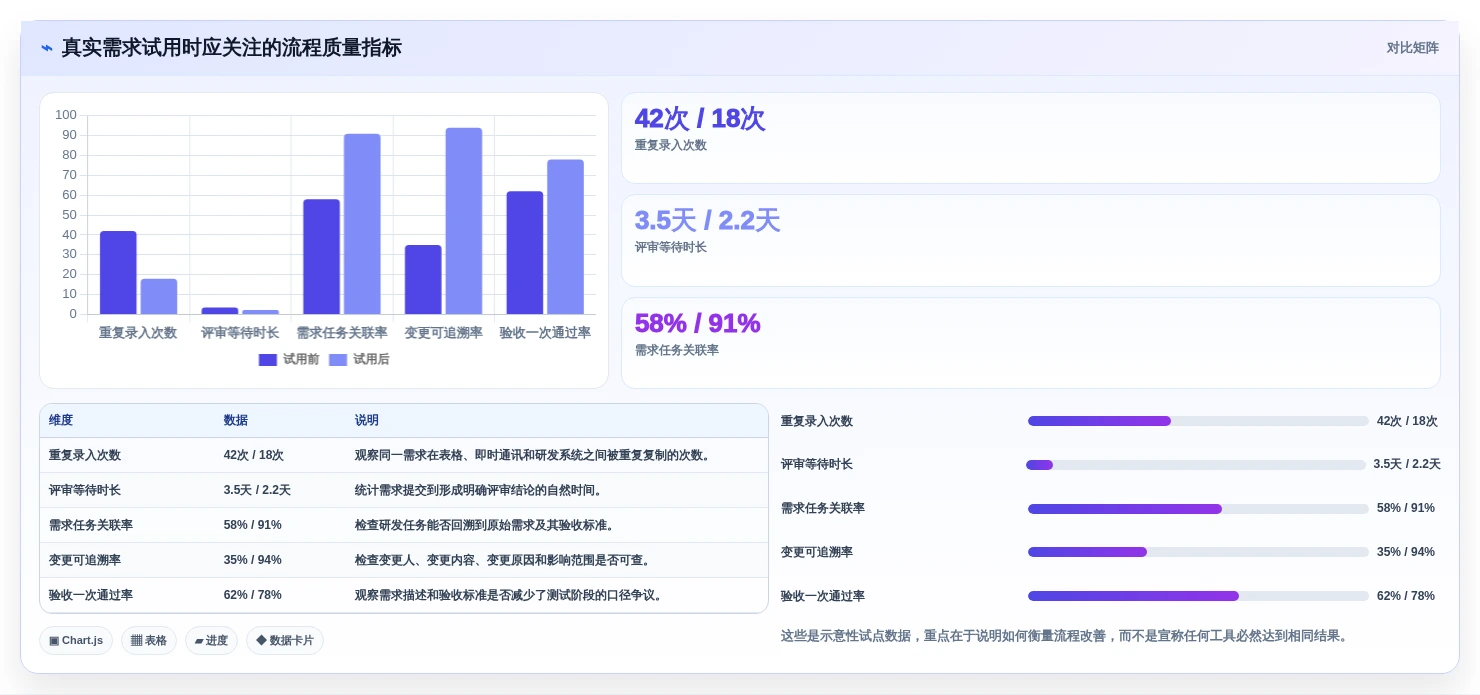1480x695 pixels.
Task: Click chart axis label 验收一次通过率
Action: [x=545, y=333]
